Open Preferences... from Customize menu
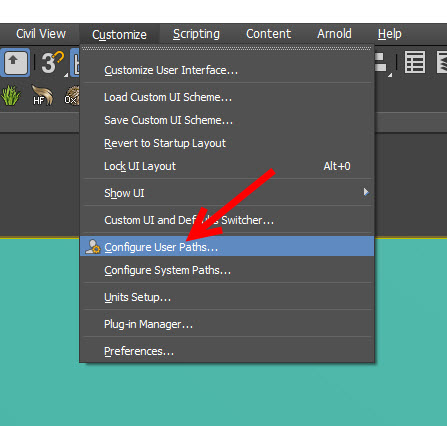 pyautogui.click(x=227, y=351)
